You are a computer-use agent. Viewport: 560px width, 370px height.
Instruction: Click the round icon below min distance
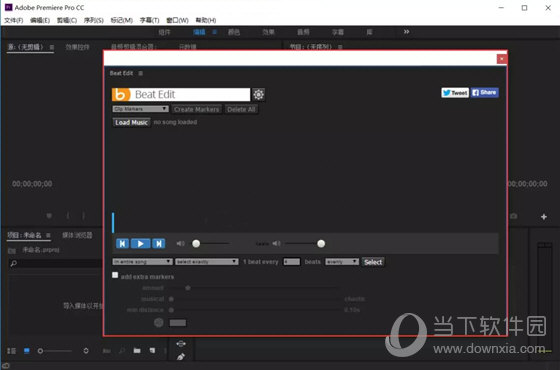tap(159, 323)
